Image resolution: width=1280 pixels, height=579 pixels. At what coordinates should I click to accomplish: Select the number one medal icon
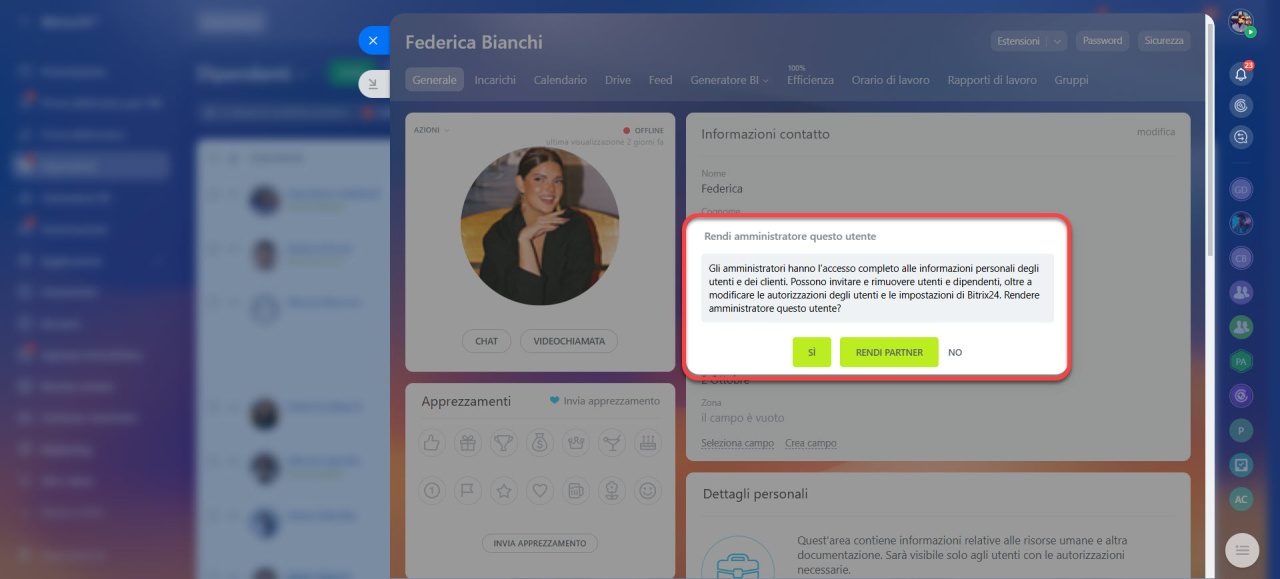(432, 490)
